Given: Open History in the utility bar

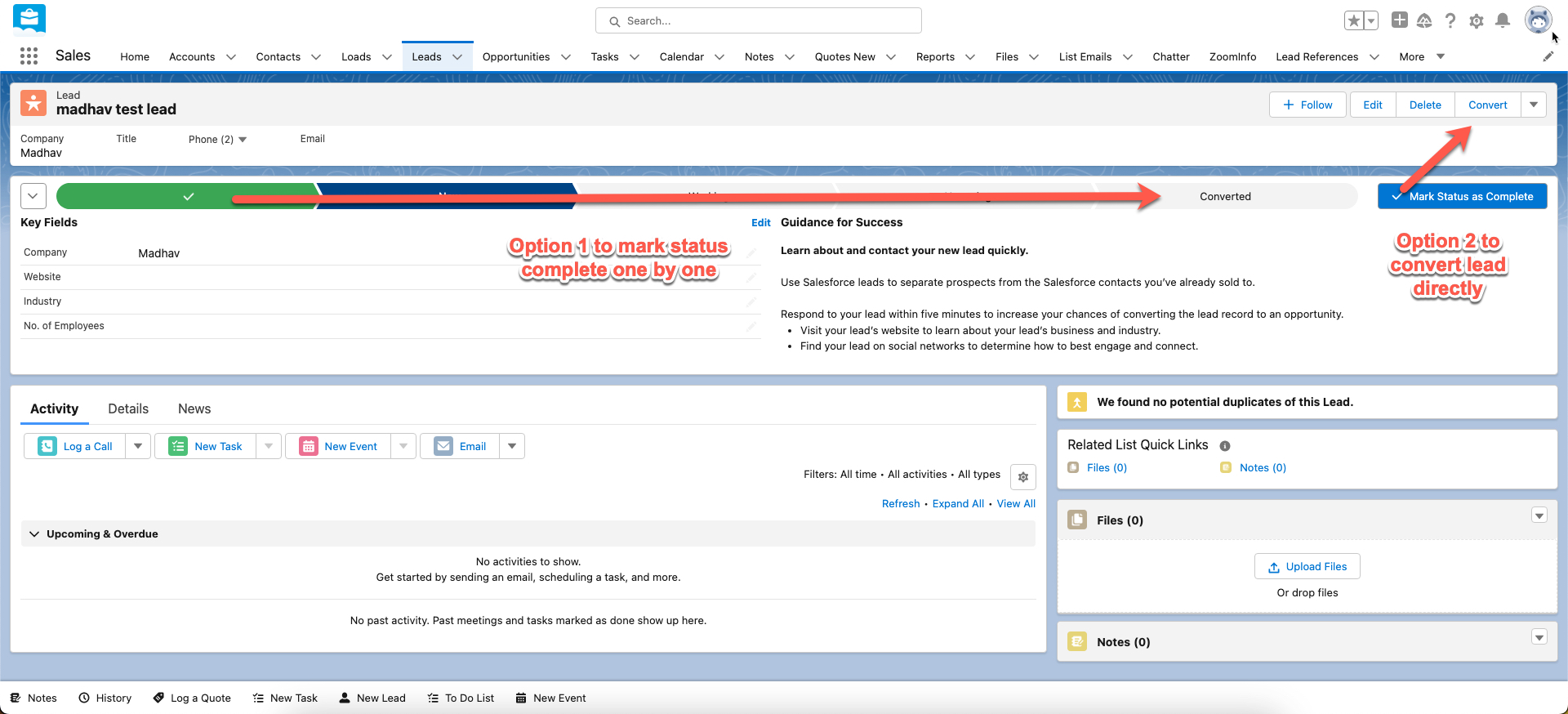Looking at the screenshot, I should 105,698.
